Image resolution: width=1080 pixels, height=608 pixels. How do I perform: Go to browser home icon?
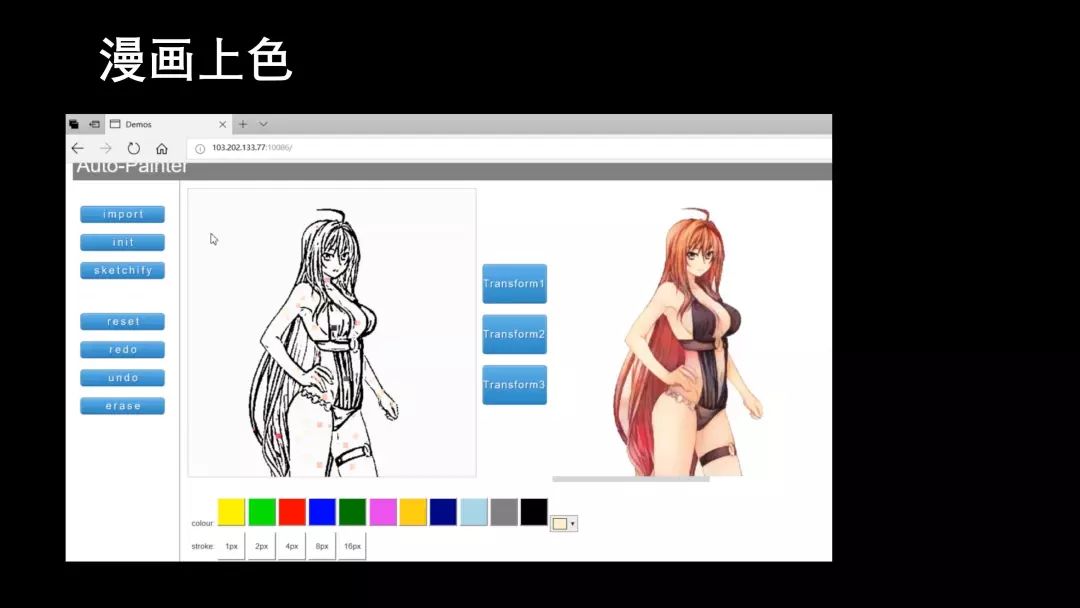point(162,148)
